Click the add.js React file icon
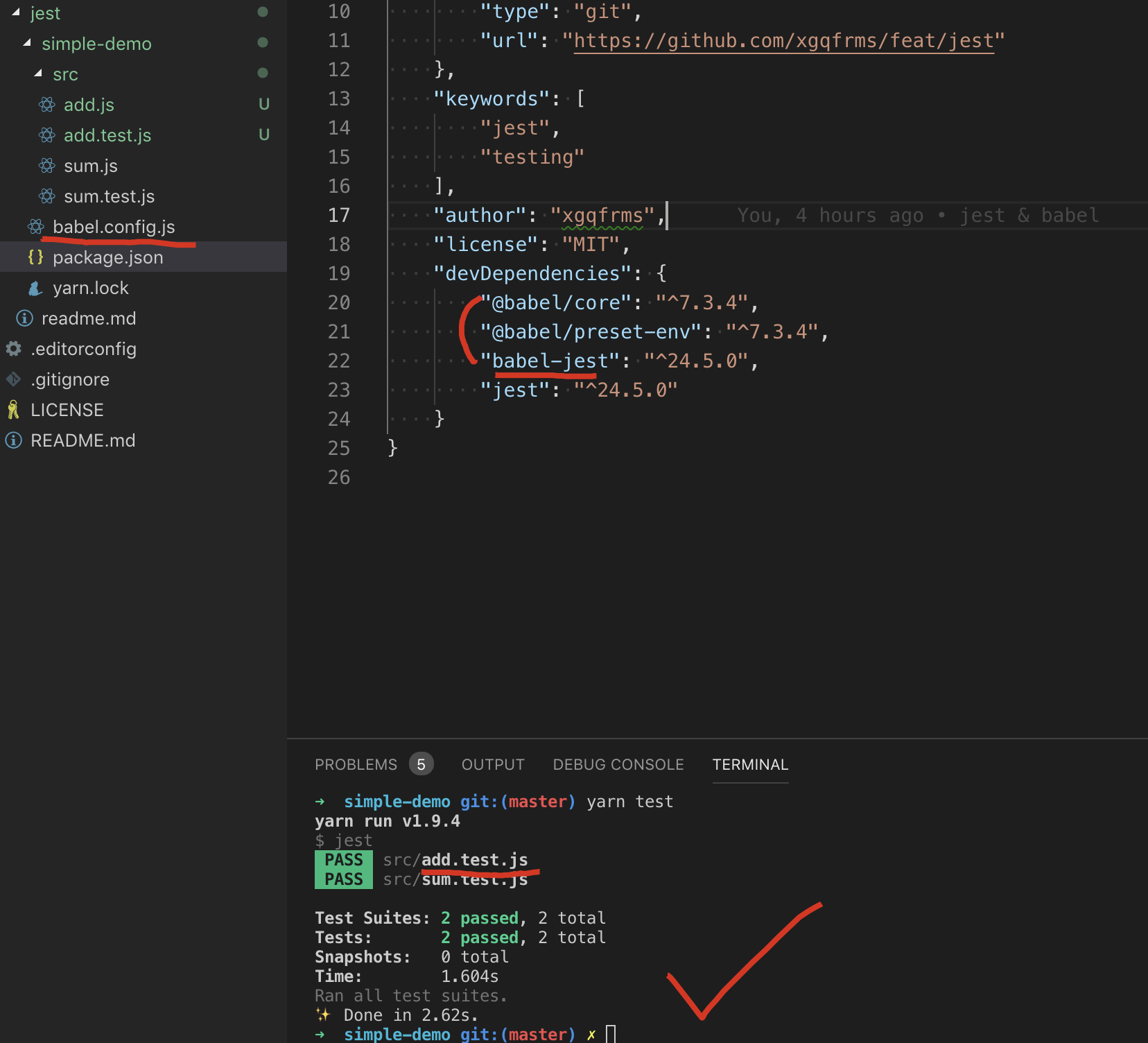This screenshot has width=1148, height=1043. pos(47,105)
